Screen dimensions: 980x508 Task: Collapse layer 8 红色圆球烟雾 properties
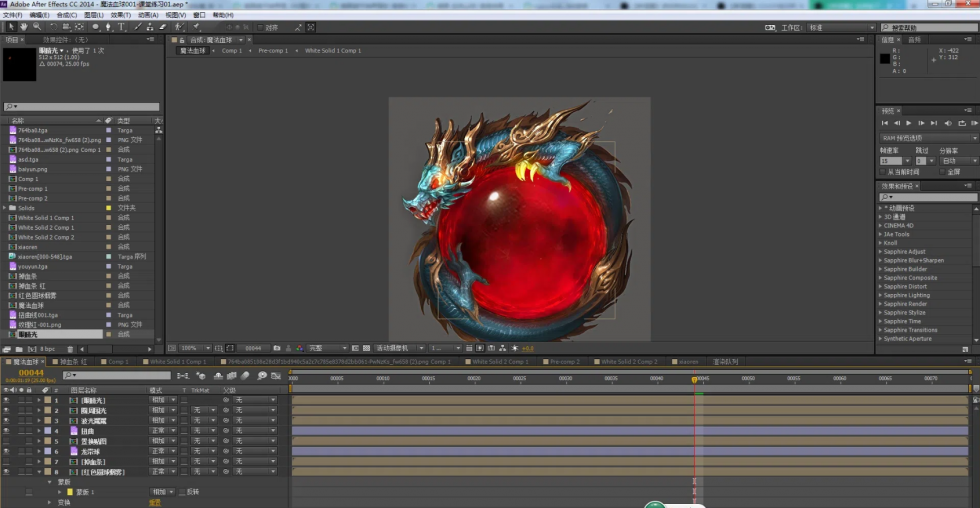[39, 472]
